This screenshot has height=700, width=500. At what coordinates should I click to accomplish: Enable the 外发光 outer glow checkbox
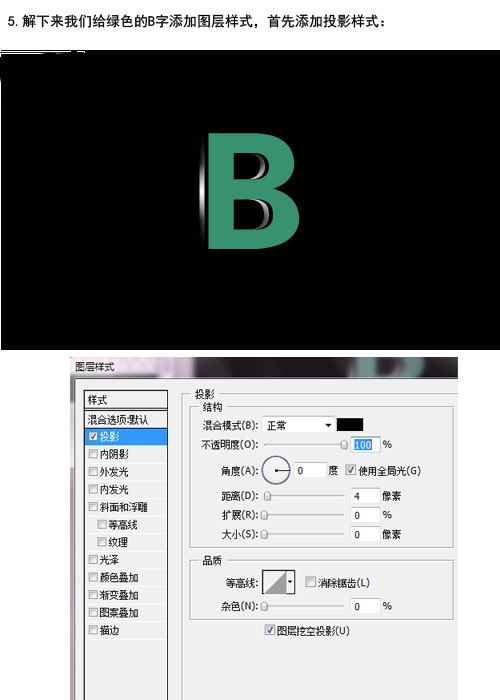93,471
